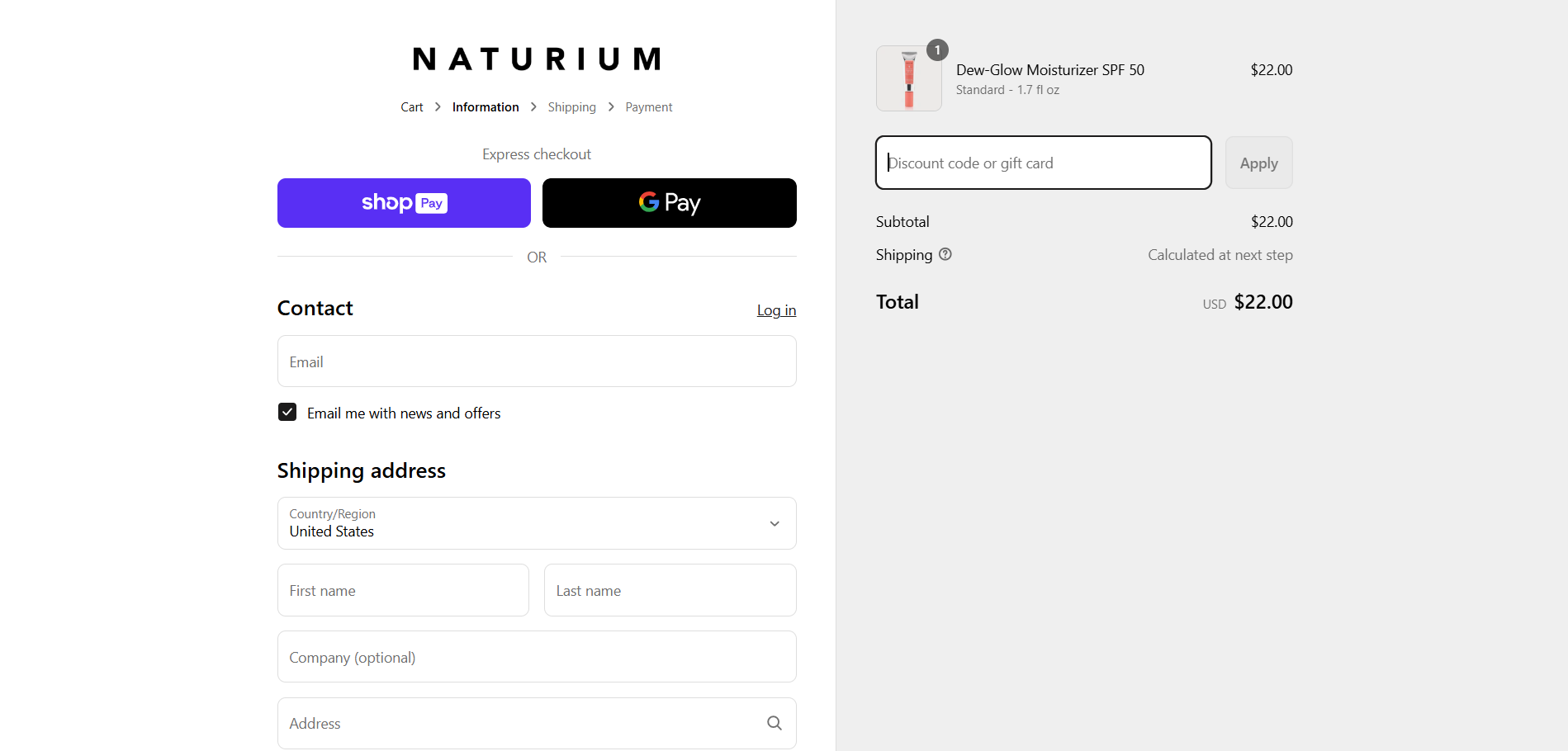Click the Payment breadcrumb step
Image resolution: width=1568 pixels, height=751 pixels.
click(648, 107)
